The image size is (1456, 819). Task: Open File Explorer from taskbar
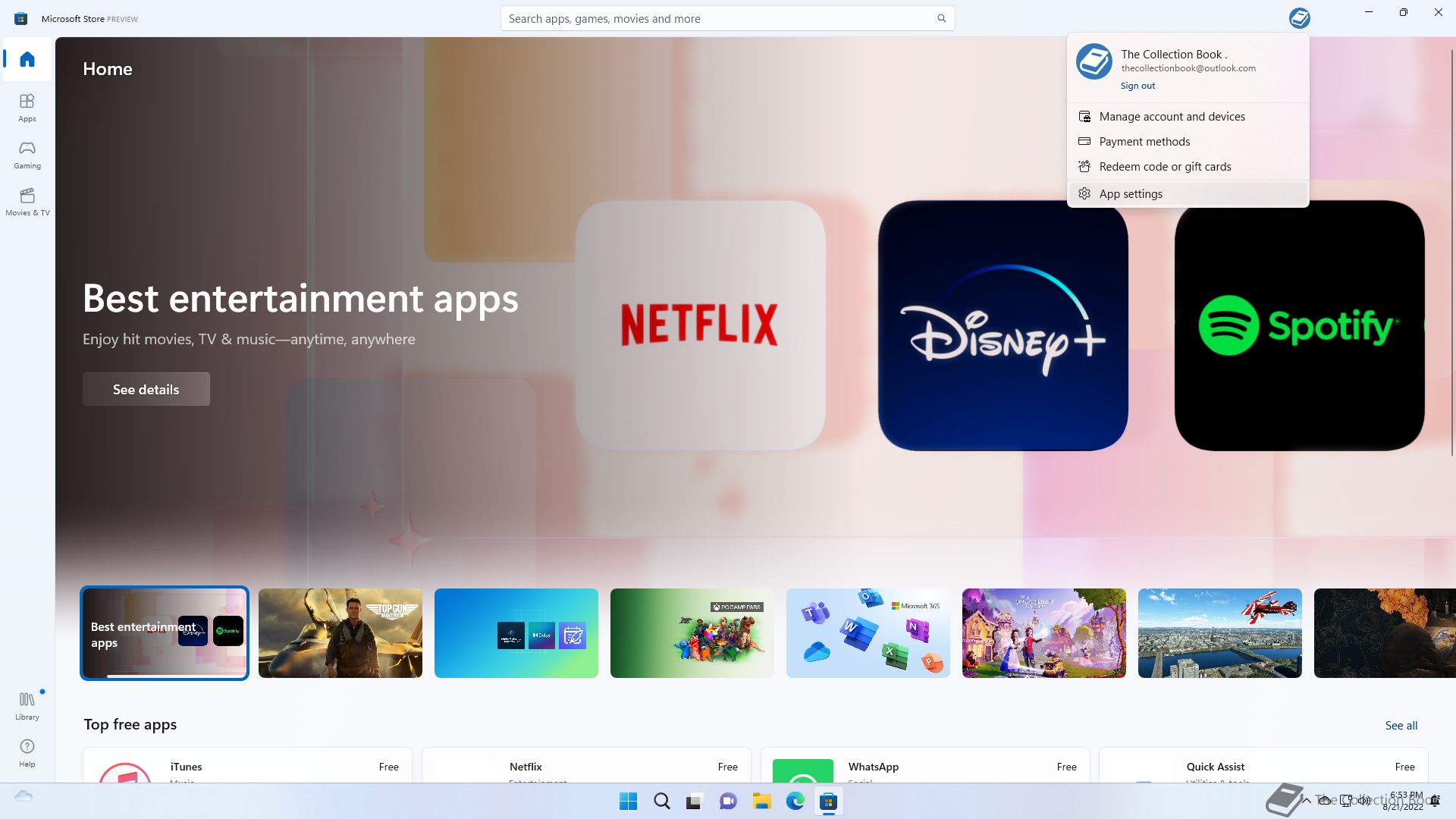pos(761,801)
